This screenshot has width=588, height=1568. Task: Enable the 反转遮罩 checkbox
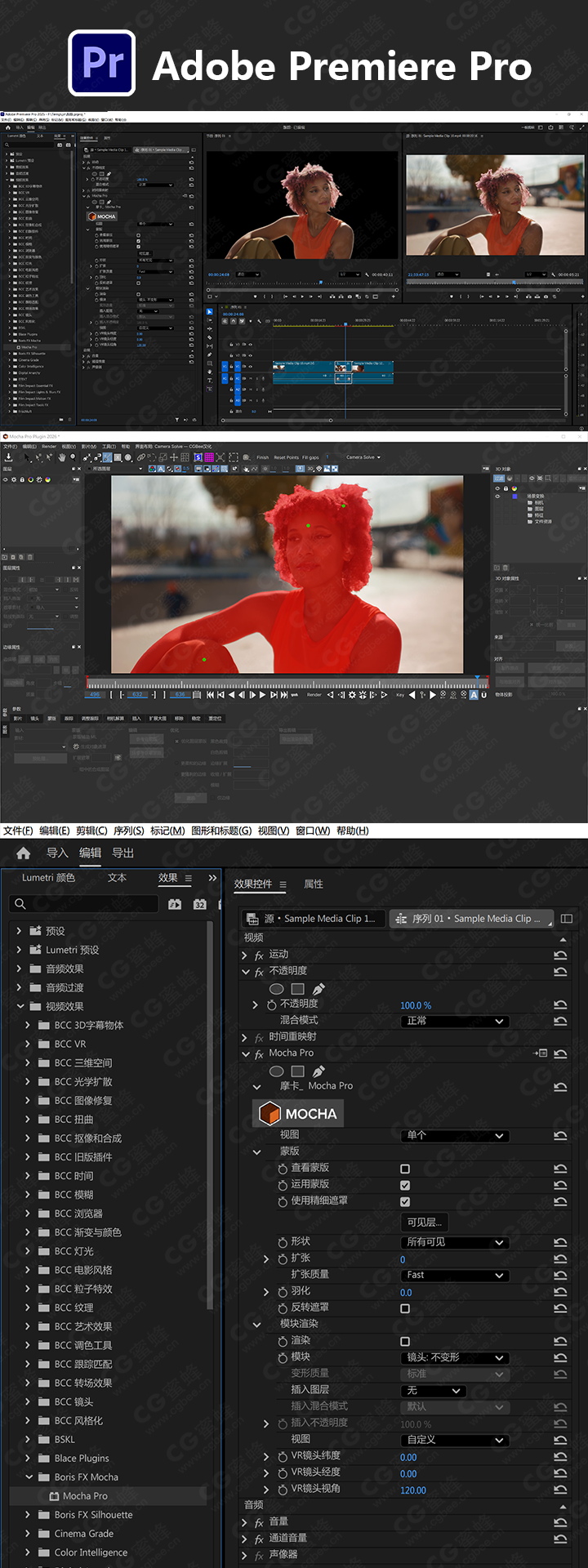[x=405, y=1308]
